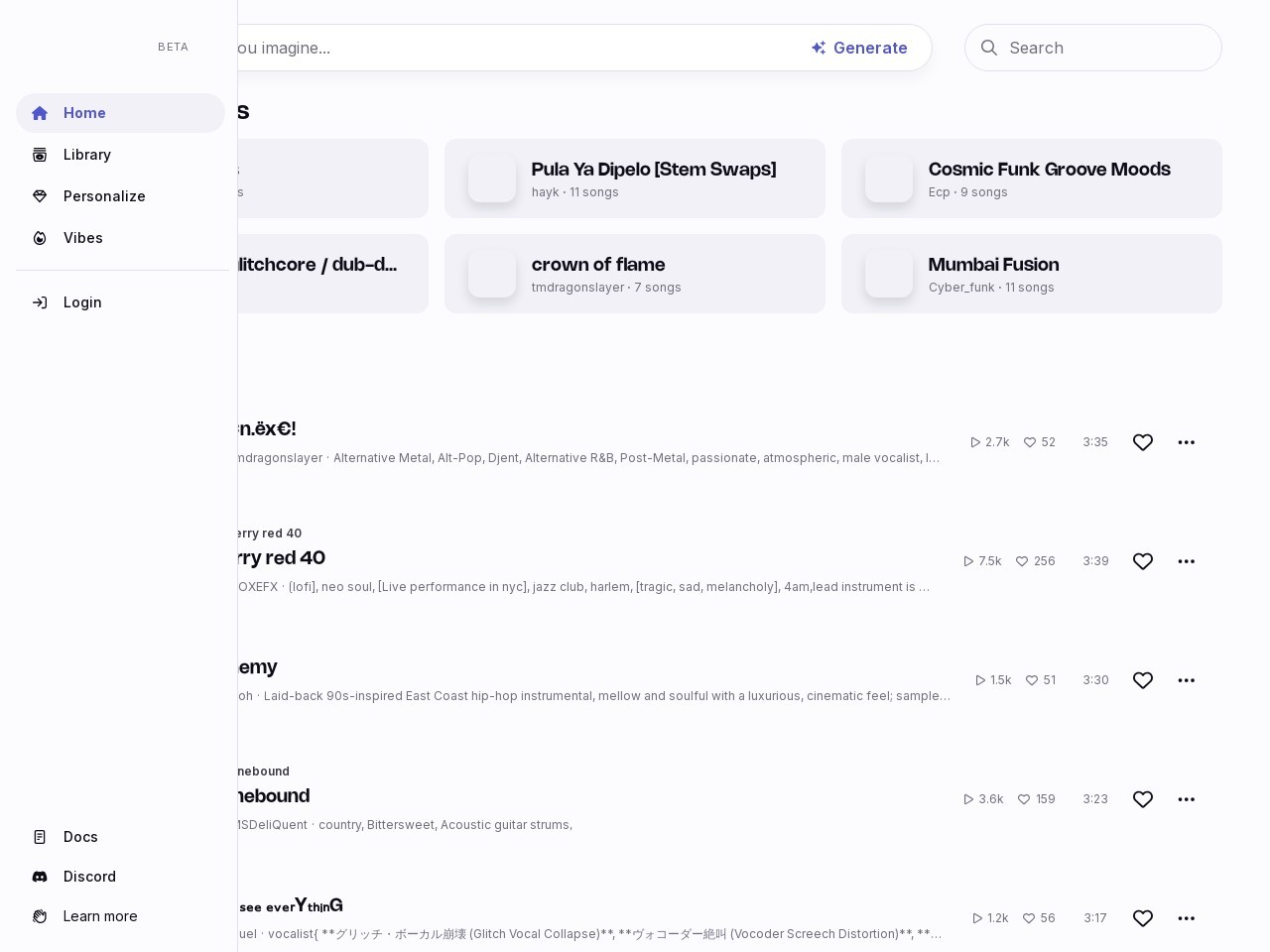The image size is (1270, 952).
Task: Open the Cosmic Funk Groove Moods playlist
Action: 1049,170
